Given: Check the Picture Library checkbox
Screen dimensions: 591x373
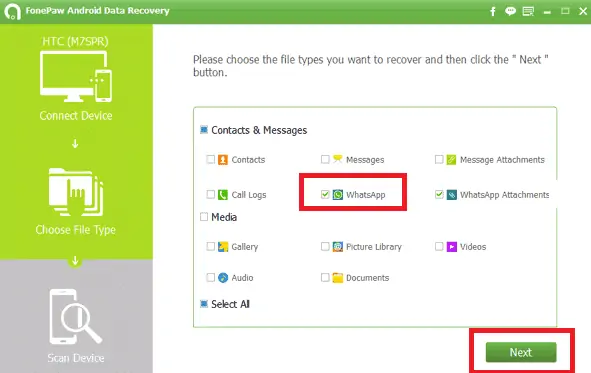Looking at the screenshot, I should click(x=325, y=246).
